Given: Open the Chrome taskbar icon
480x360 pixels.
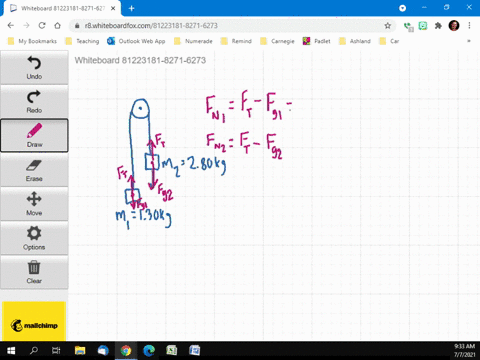Looking at the screenshot, I should [x=126, y=351].
